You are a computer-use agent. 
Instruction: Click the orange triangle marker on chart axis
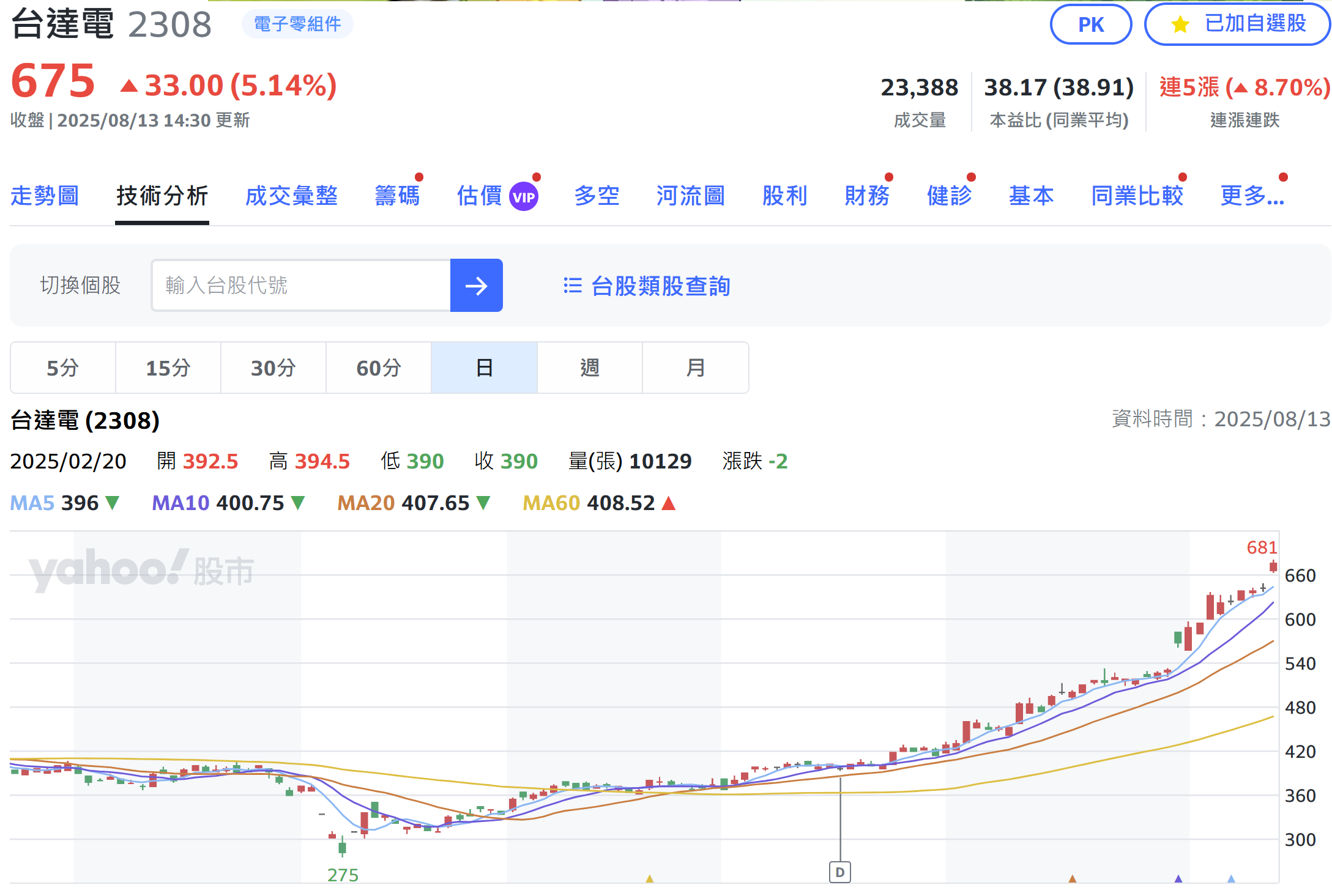click(1072, 878)
